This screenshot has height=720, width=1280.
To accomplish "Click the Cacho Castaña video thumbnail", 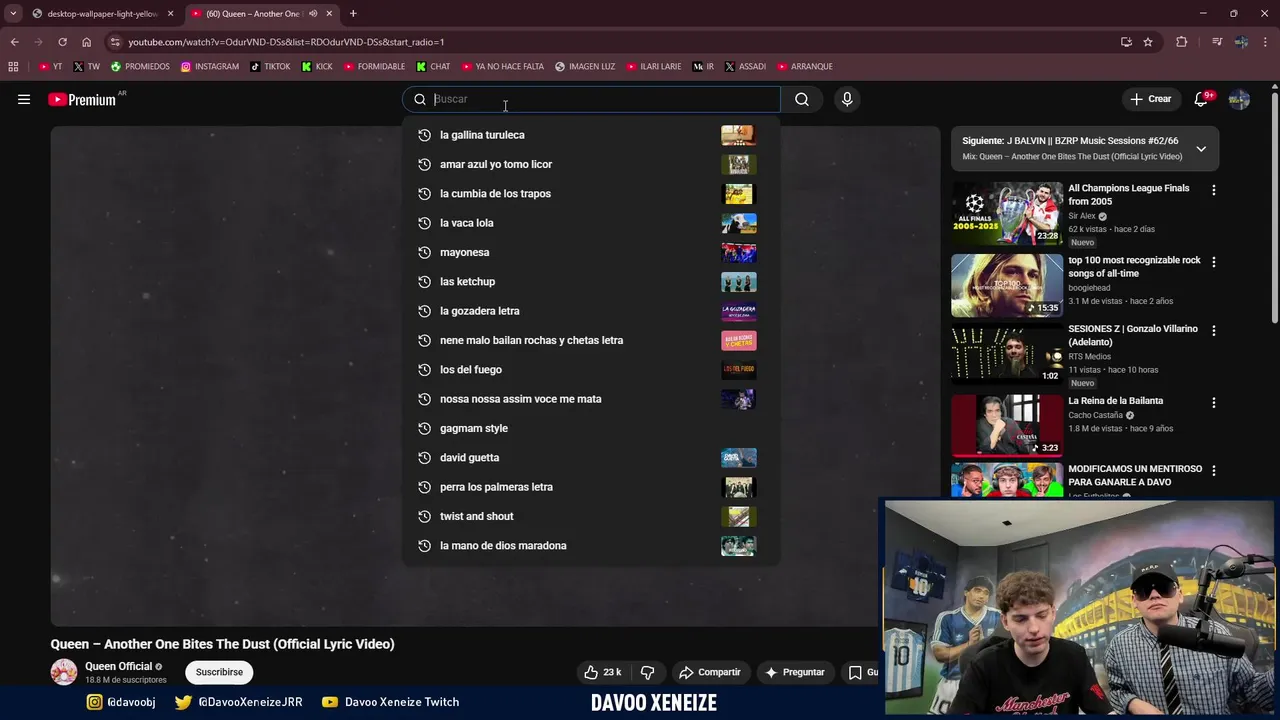I will [x=1007, y=425].
